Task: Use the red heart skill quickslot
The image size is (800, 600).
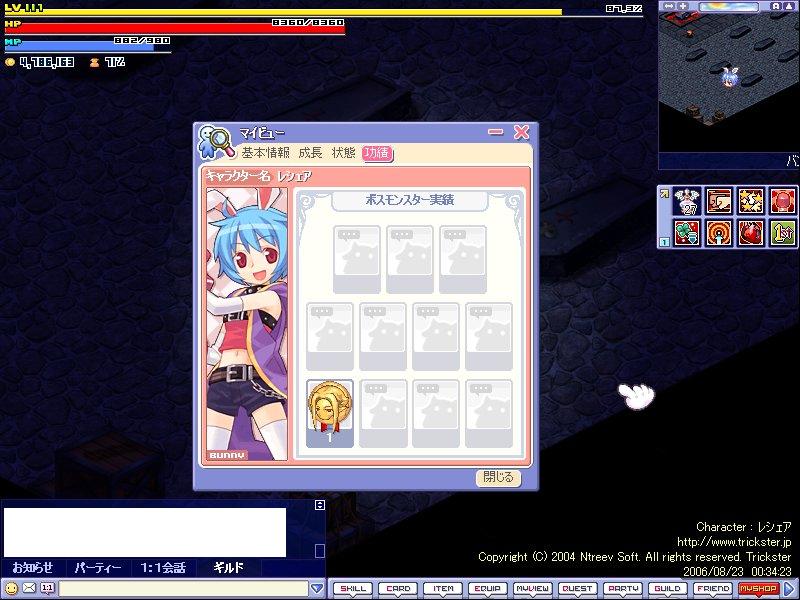Action: pyautogui.click(x=751, y=233)
